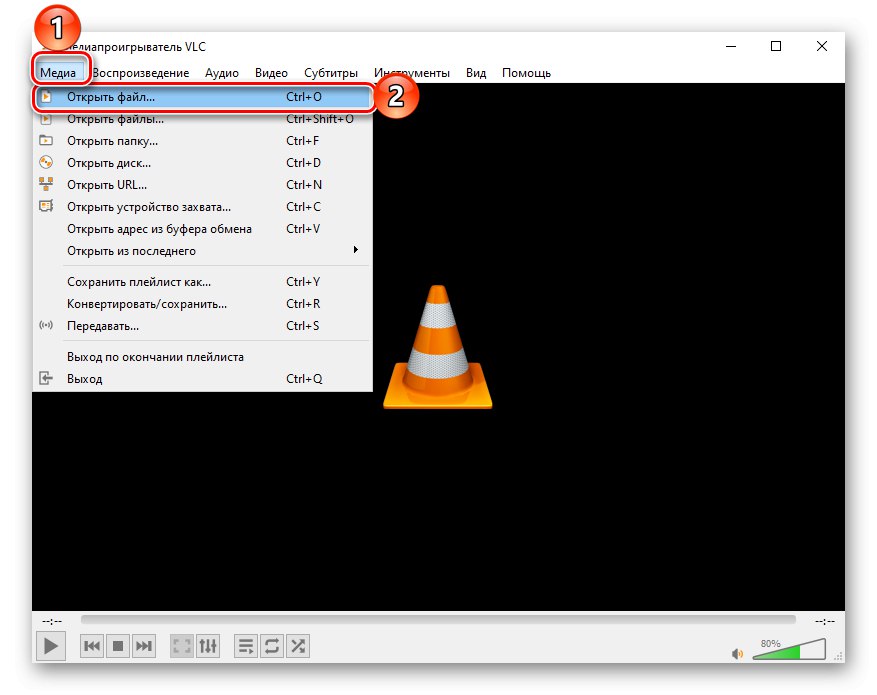The image size is (877, 695).
Task: Open the Аудио menu
Action: 221,73
